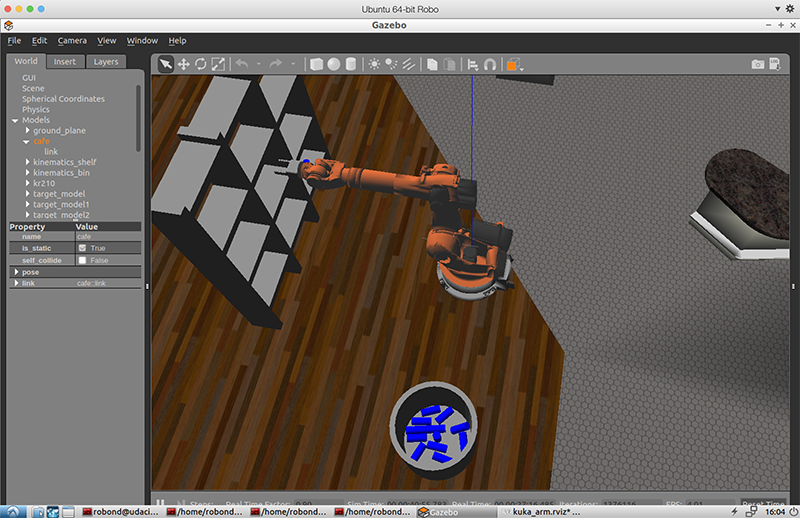Change view angle with orange cube icon

pos(514,65)
